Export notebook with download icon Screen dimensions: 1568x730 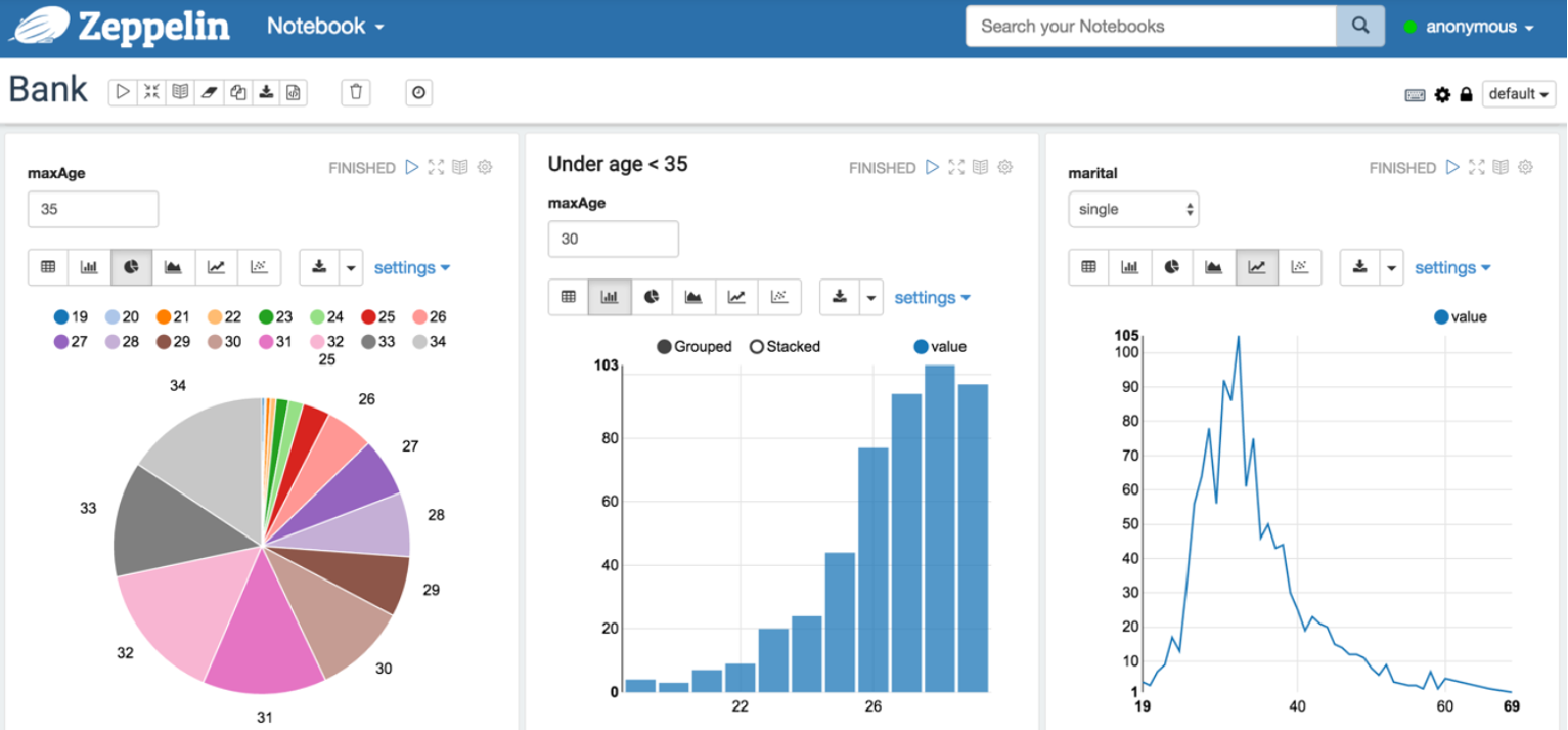tap(265, 92)
